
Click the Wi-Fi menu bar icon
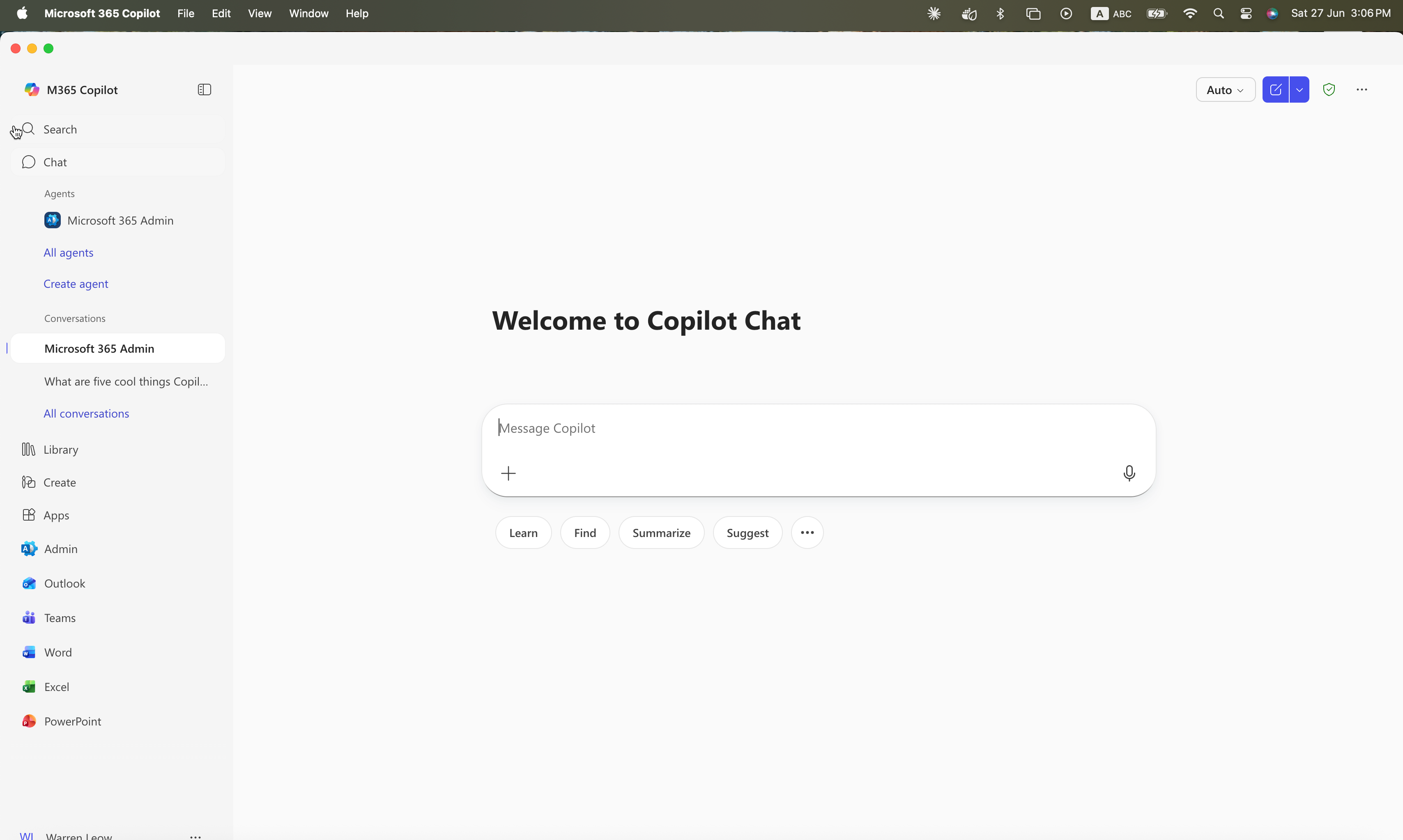(1189, 14)
